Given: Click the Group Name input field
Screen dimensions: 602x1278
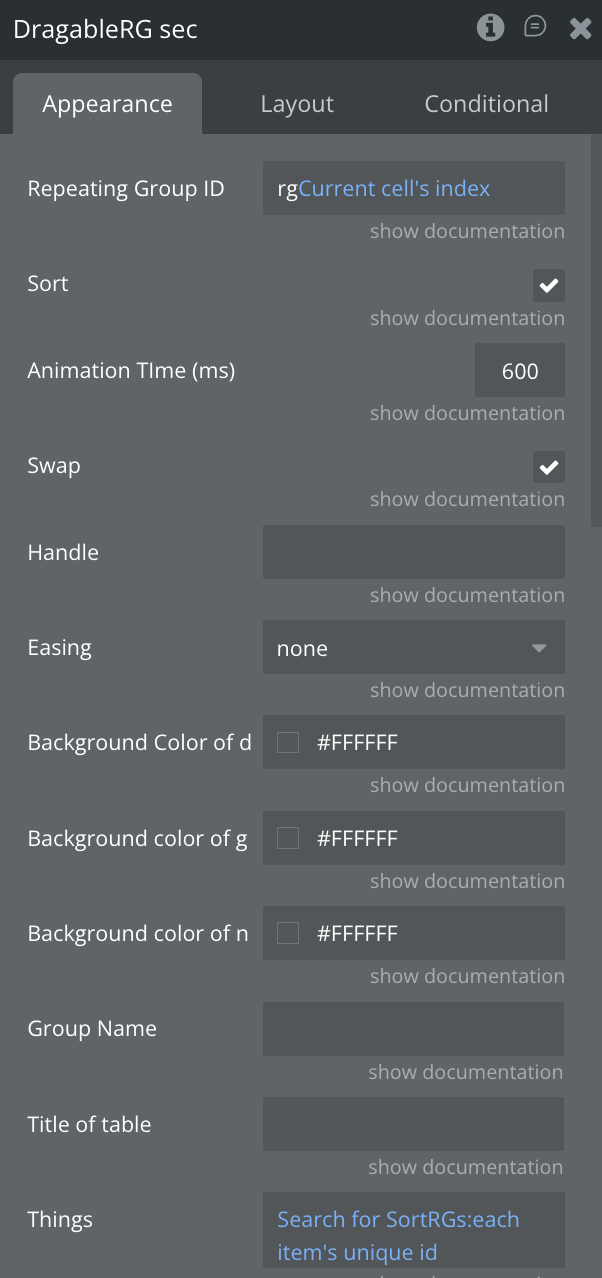Looking at the screenshot, I should 413,1029.
